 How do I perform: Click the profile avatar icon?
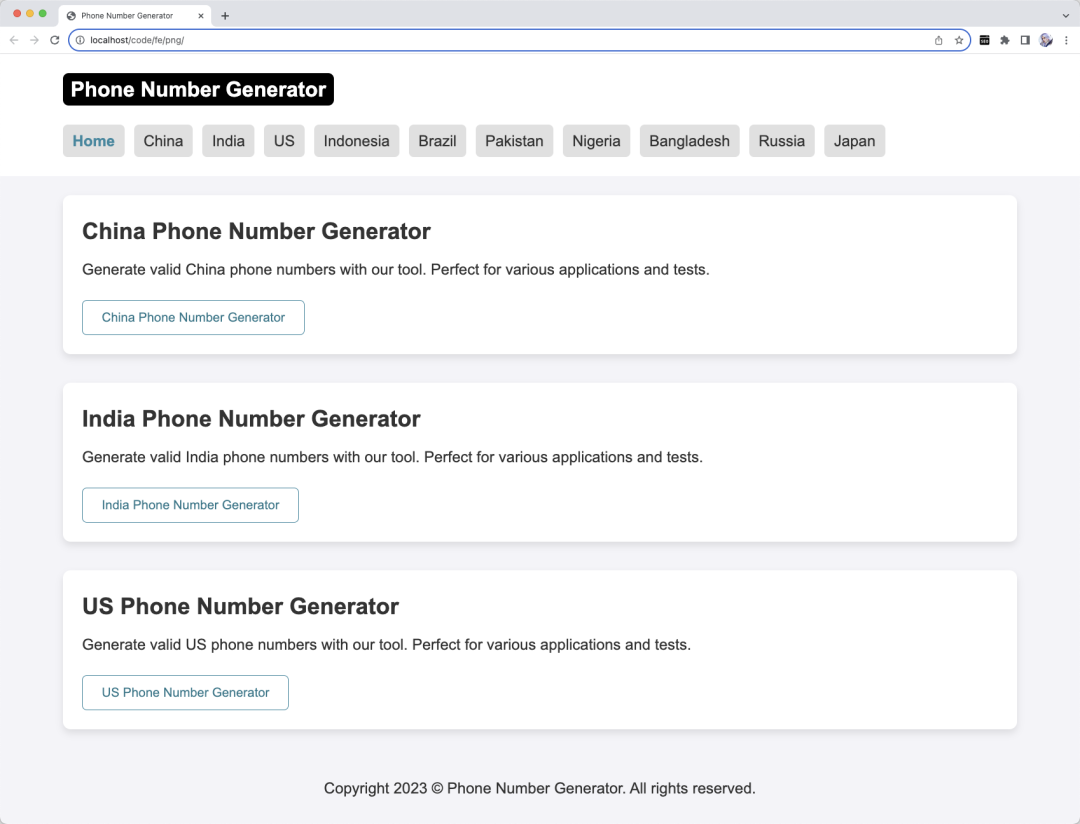[x=1046, y=40]
